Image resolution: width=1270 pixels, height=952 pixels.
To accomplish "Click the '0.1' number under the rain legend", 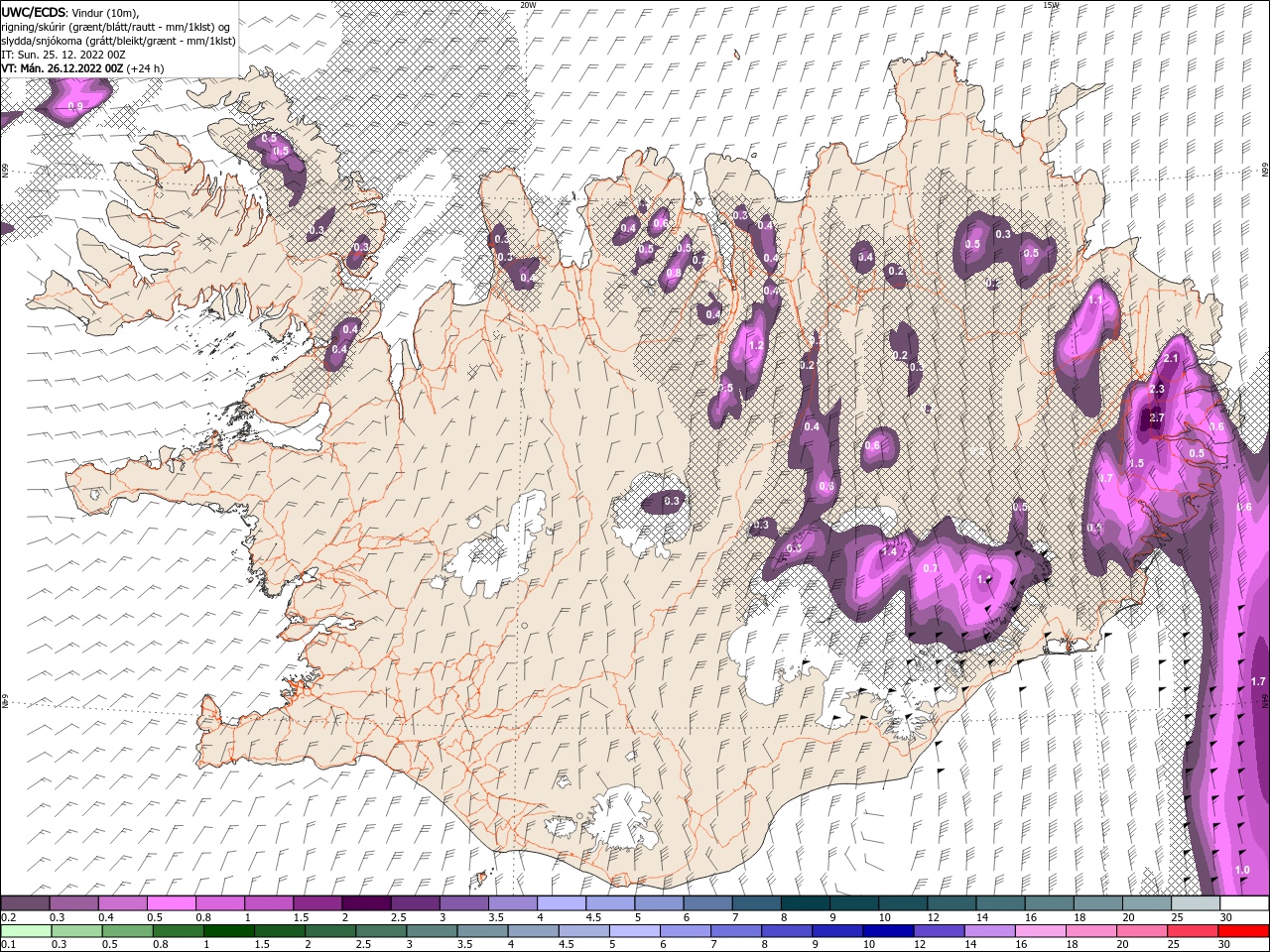I will pos(9,945).
